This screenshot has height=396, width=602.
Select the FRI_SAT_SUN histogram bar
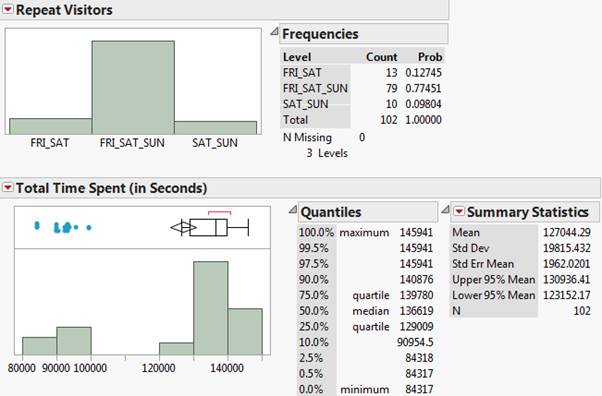[133, 87]
